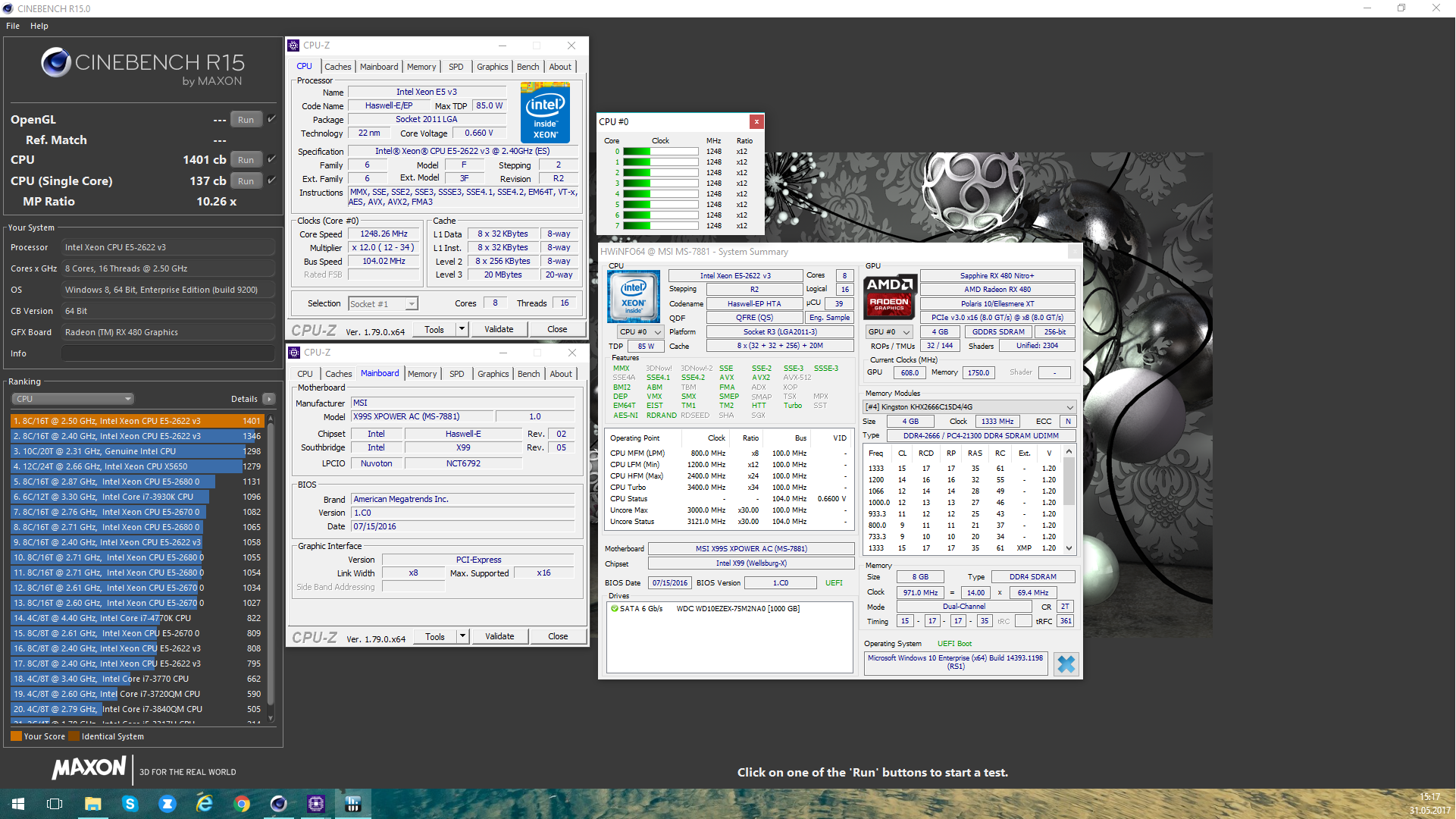1456x819 pixels.
Task: Click the Cinebench title bar app icon
Action: [x=8, y=8]
